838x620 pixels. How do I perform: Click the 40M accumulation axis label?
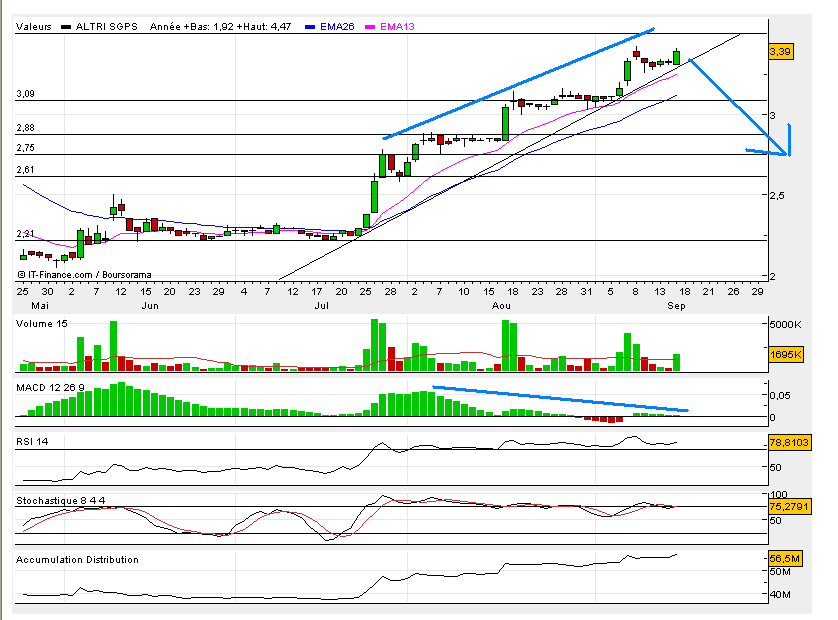780,594
